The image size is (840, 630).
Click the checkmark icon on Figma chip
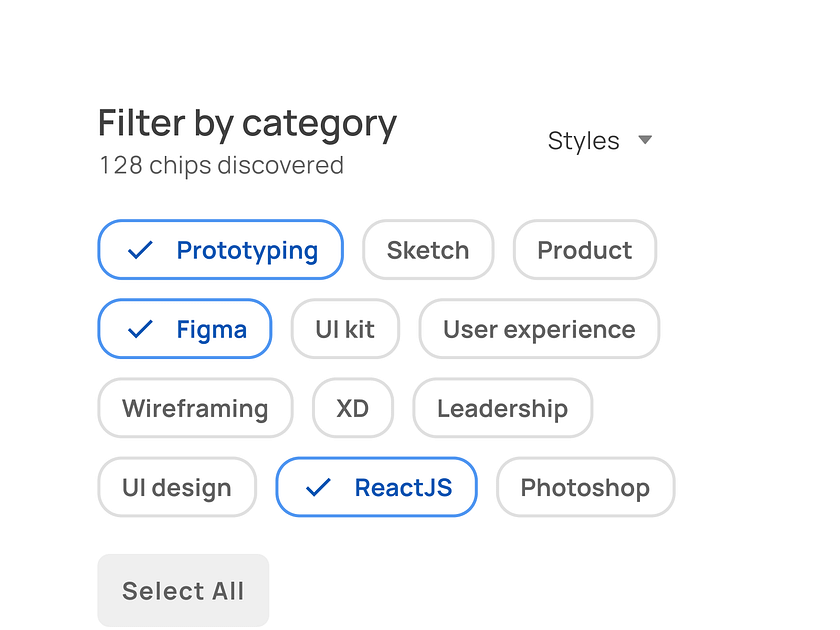point(139,329)
